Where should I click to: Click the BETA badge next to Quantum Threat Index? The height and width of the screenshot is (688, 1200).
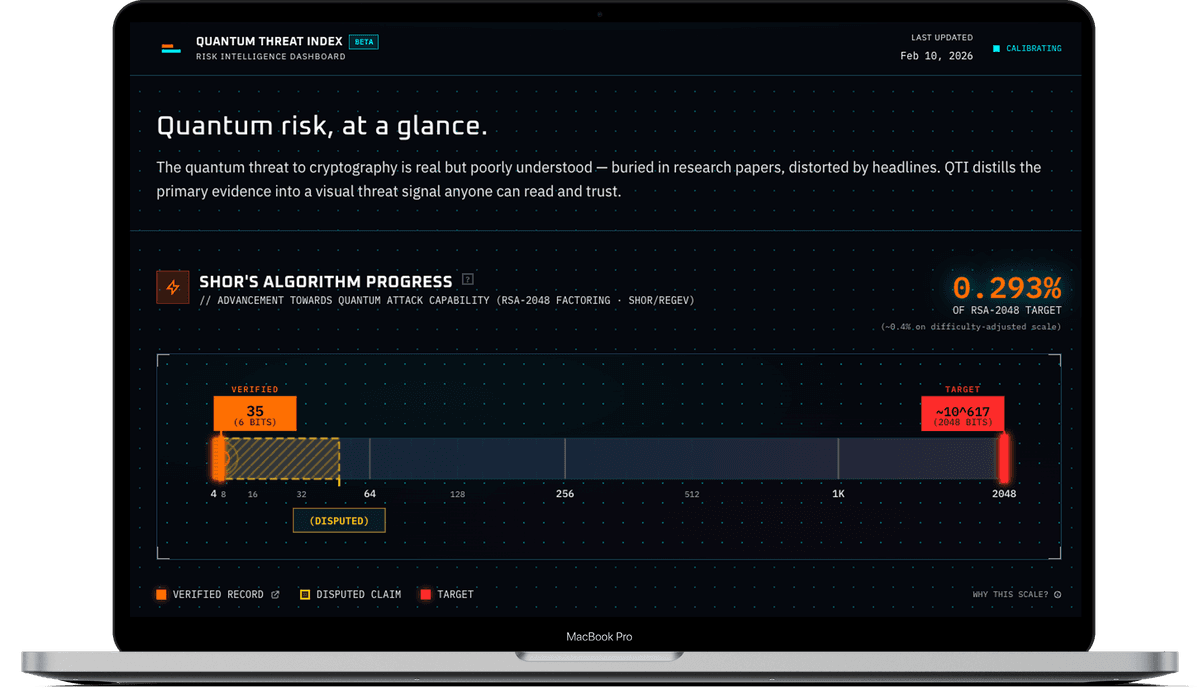pos(363,42)
